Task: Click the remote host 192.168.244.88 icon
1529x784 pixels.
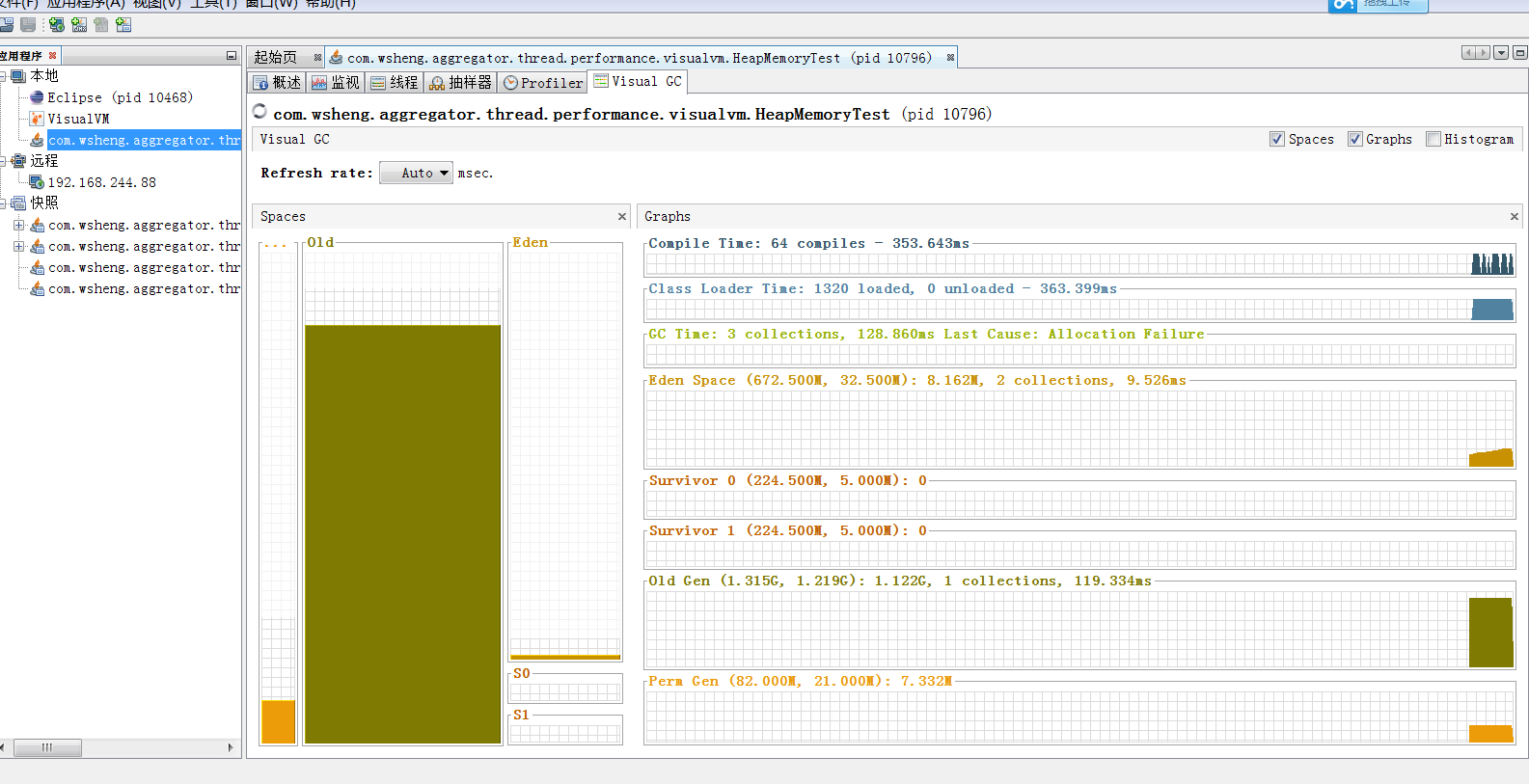Action: pyautogui.click(x=37, y=182)
